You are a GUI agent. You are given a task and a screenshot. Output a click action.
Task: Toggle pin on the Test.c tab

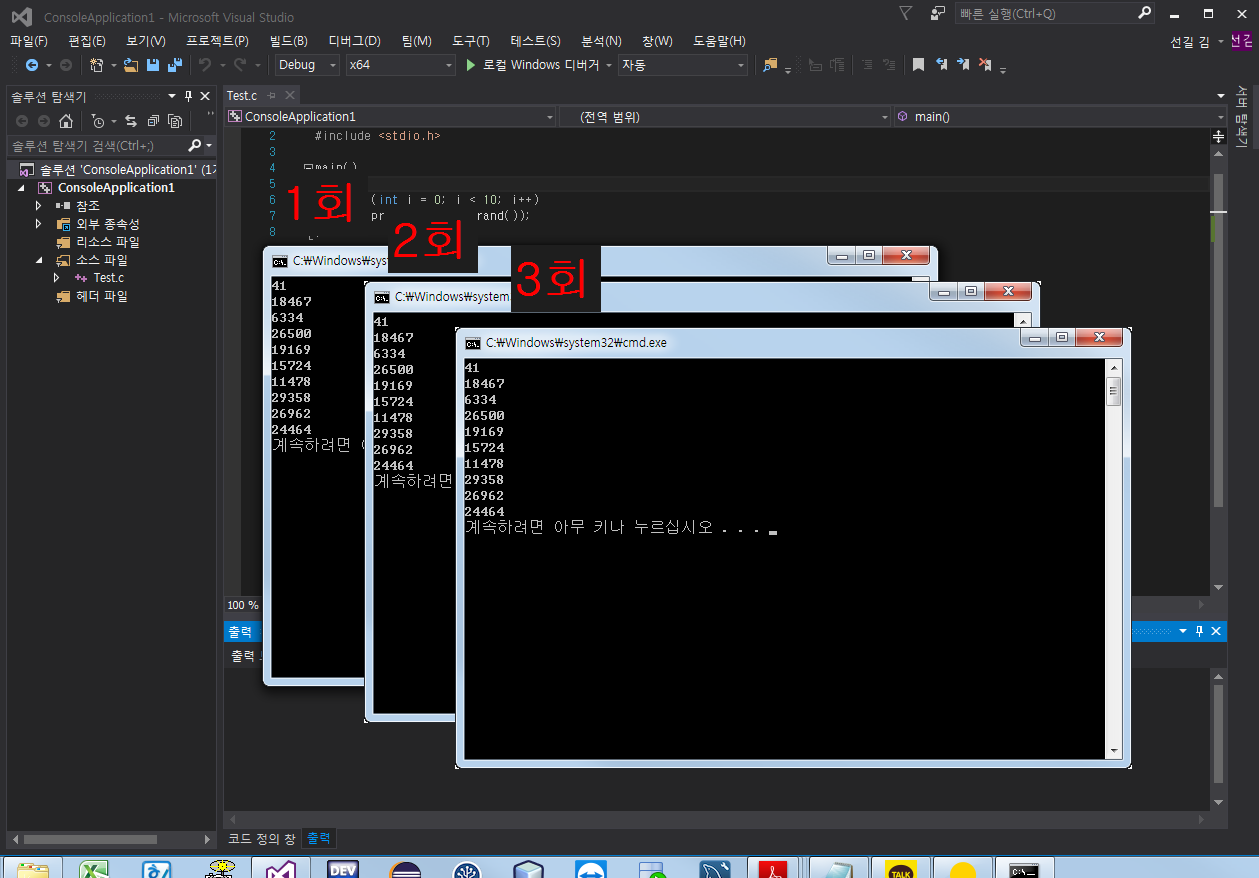click(x=271, y=96)
